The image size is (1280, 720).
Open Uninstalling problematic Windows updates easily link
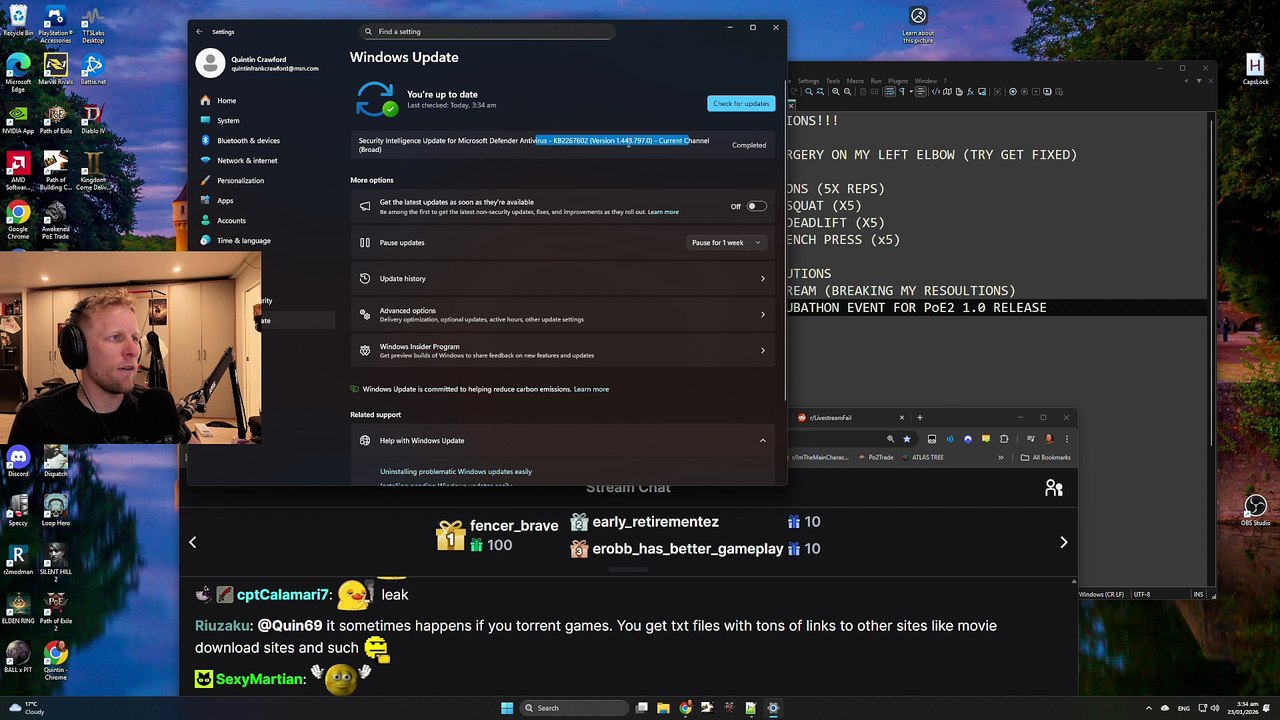(456, 471)
